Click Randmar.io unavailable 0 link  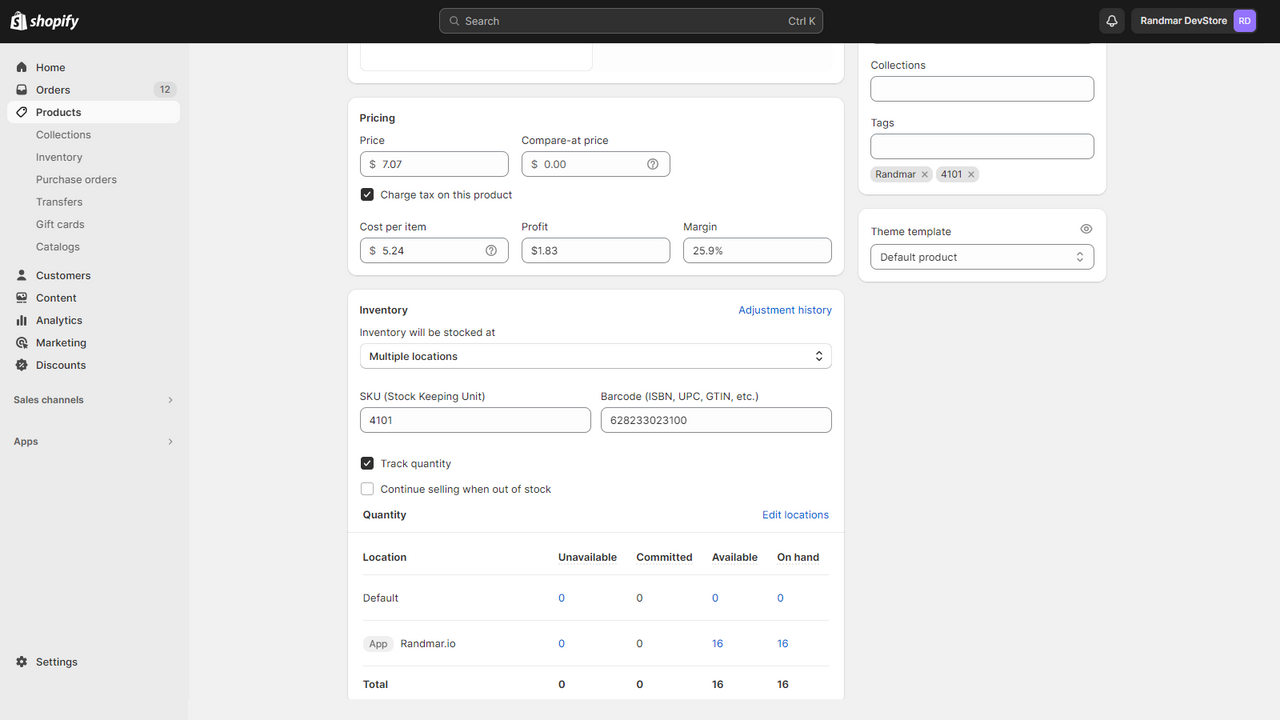[561, 644]
